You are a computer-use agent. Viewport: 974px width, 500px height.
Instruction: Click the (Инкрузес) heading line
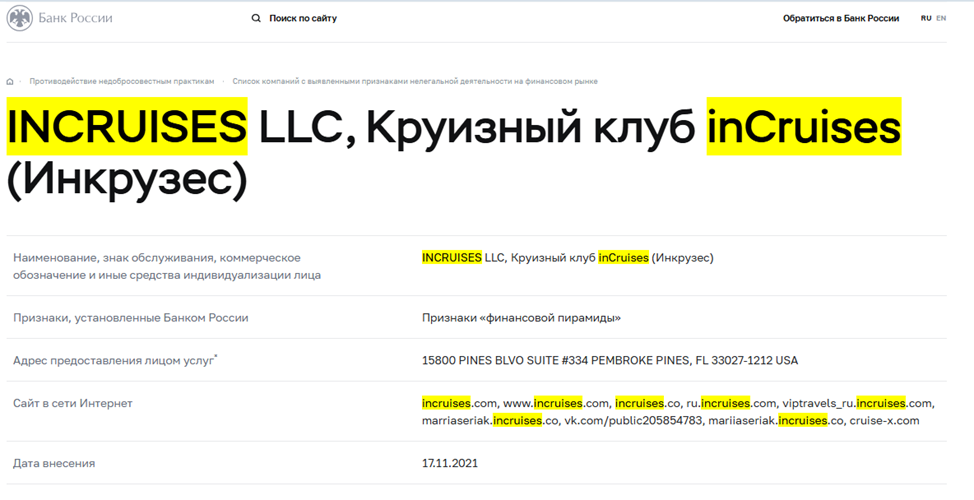[127, 180]
